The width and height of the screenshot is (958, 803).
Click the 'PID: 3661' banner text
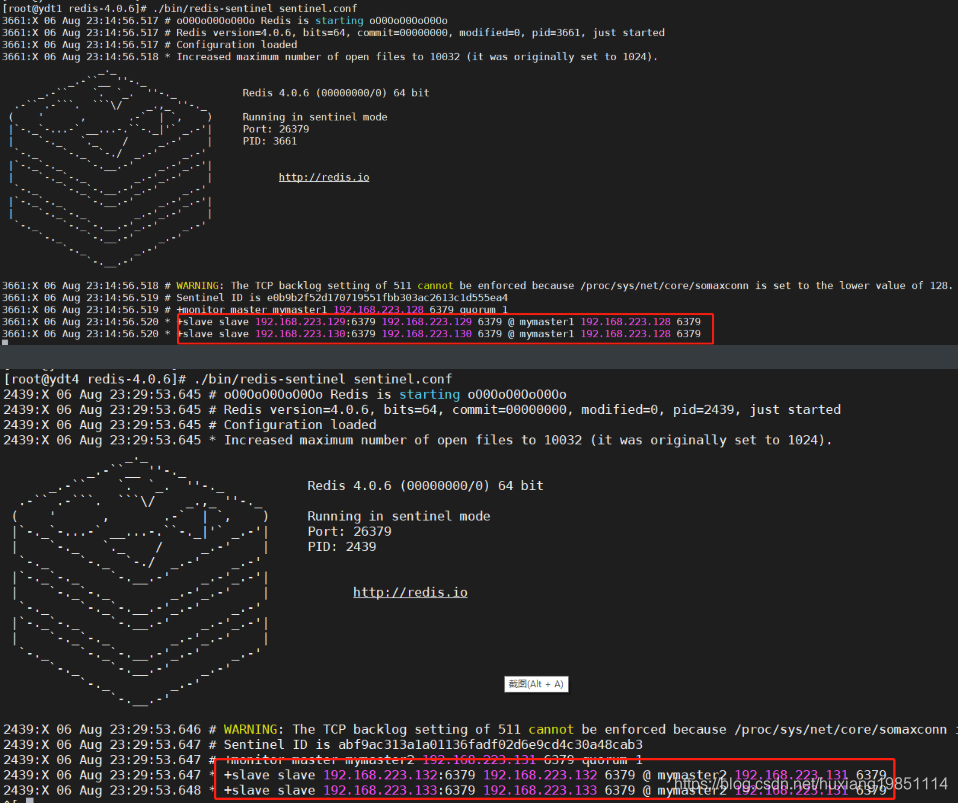(x=269, y=141)
